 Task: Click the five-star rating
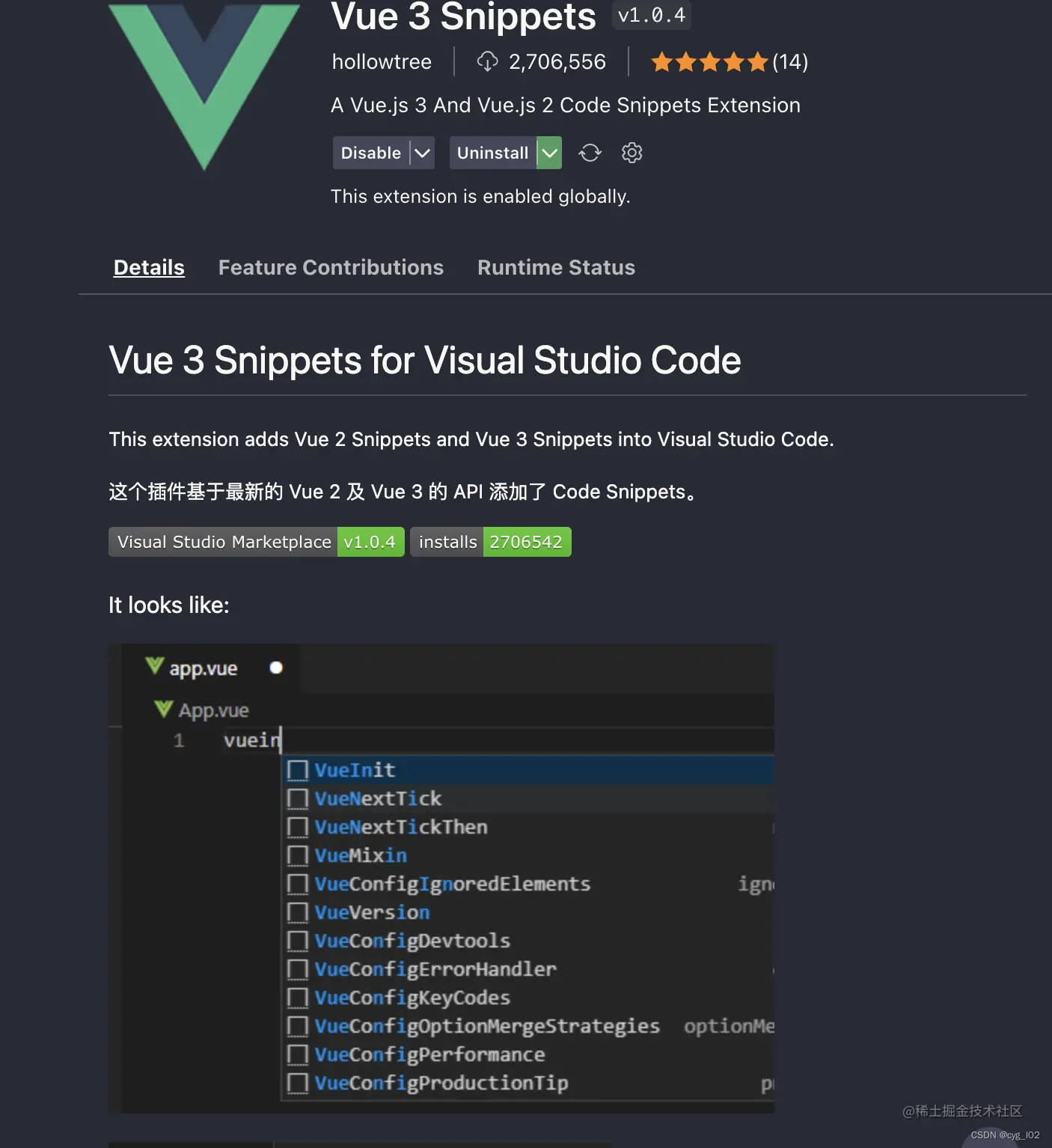tap(709, 61)
